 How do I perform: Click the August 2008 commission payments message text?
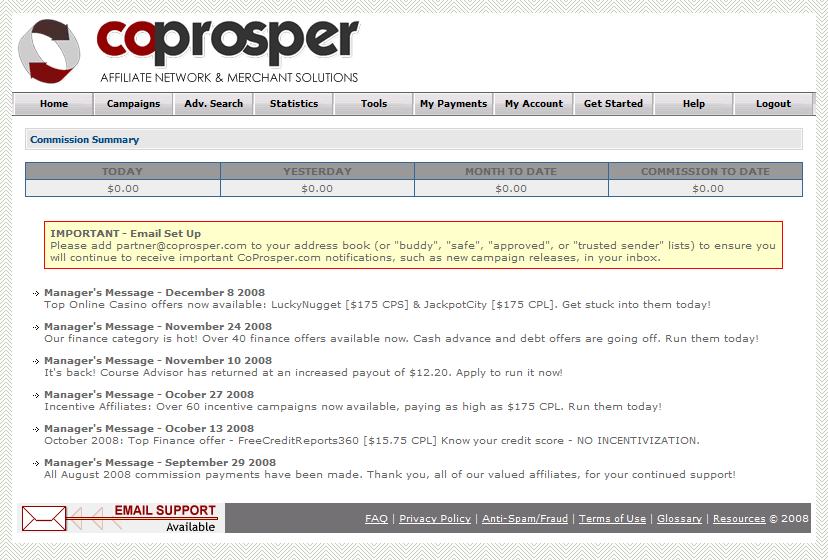click(x=390, y=474)
